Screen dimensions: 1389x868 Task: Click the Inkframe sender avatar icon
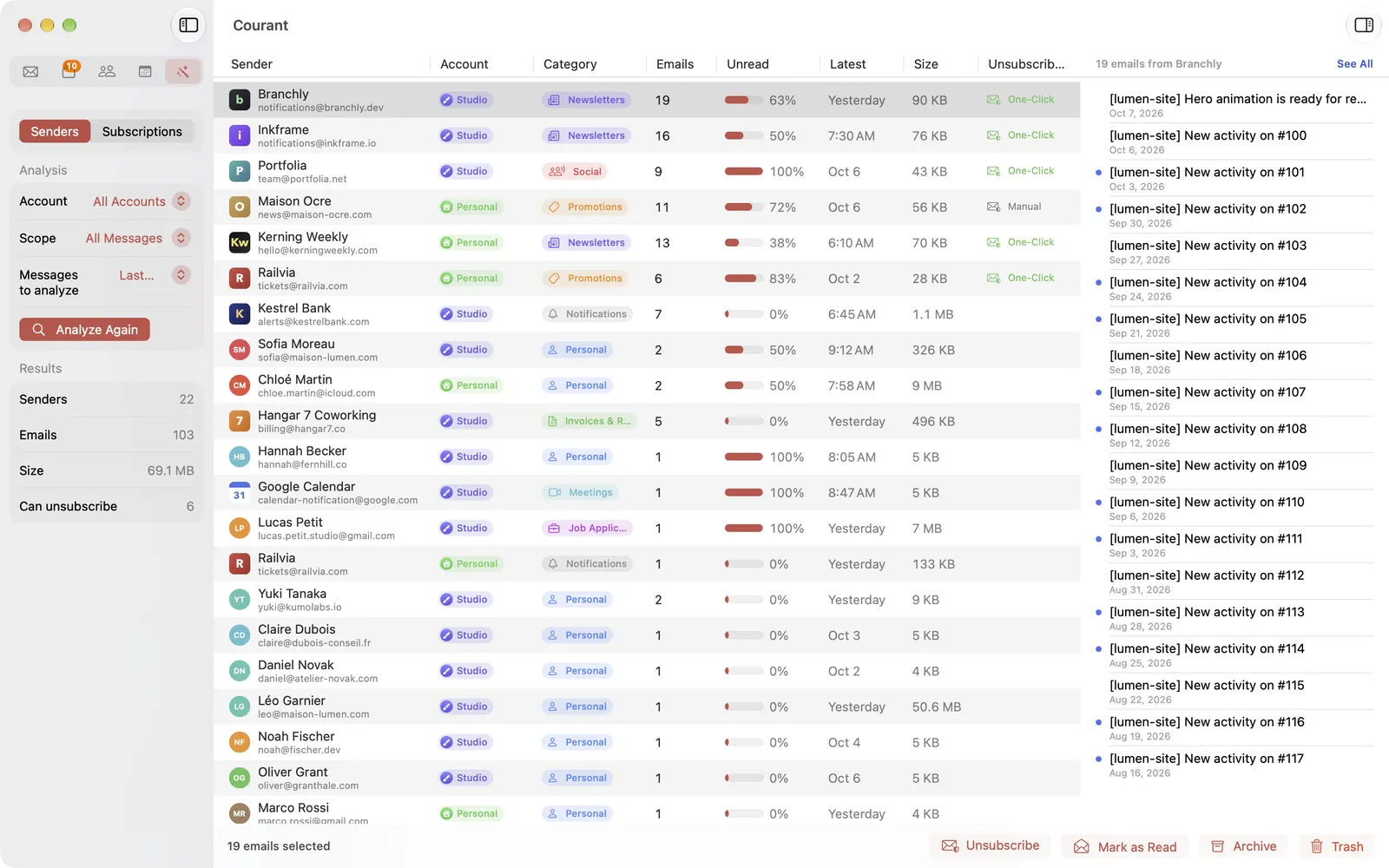[x=240, y=135]
